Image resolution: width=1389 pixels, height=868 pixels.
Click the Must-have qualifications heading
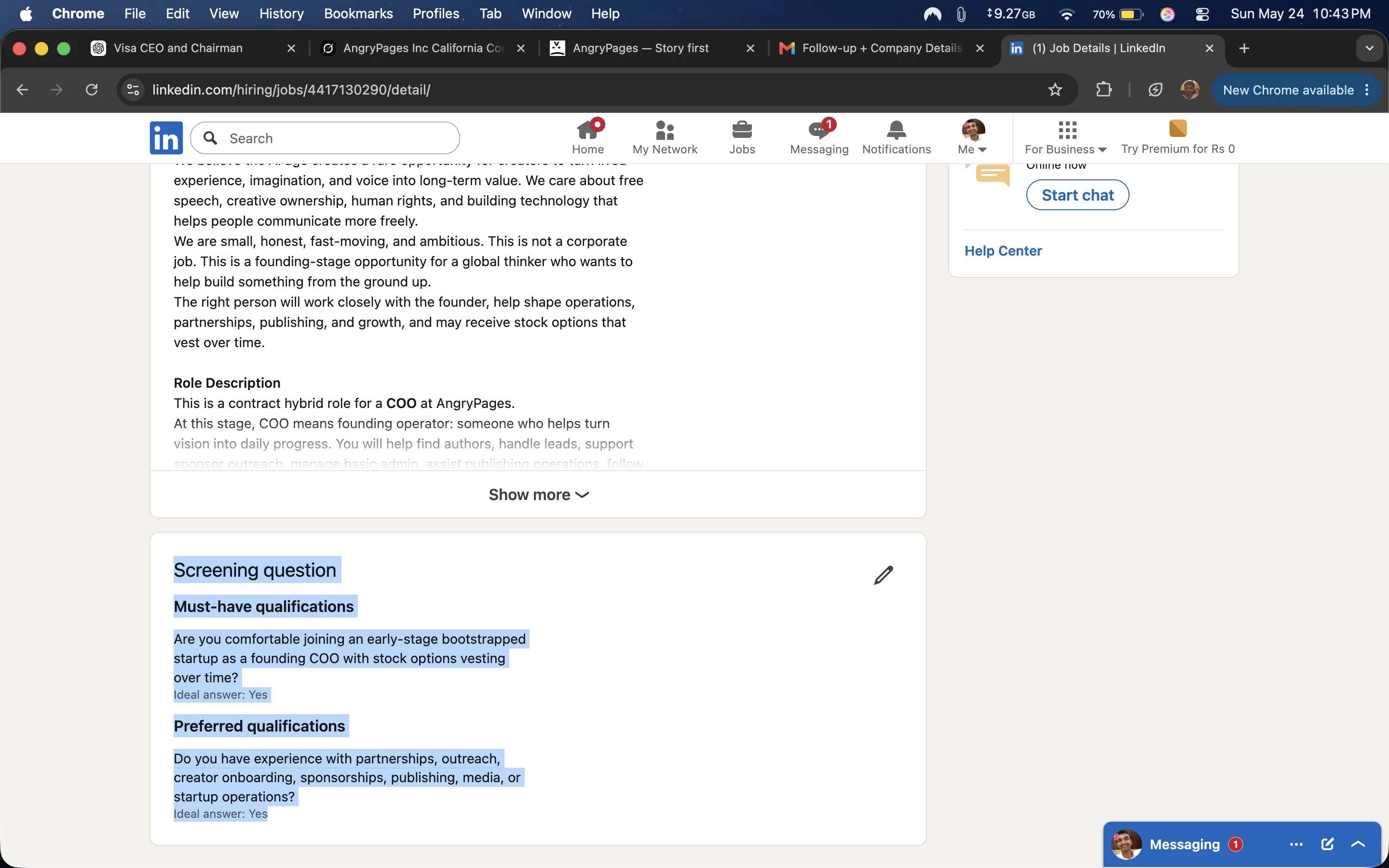coord(263,606)
